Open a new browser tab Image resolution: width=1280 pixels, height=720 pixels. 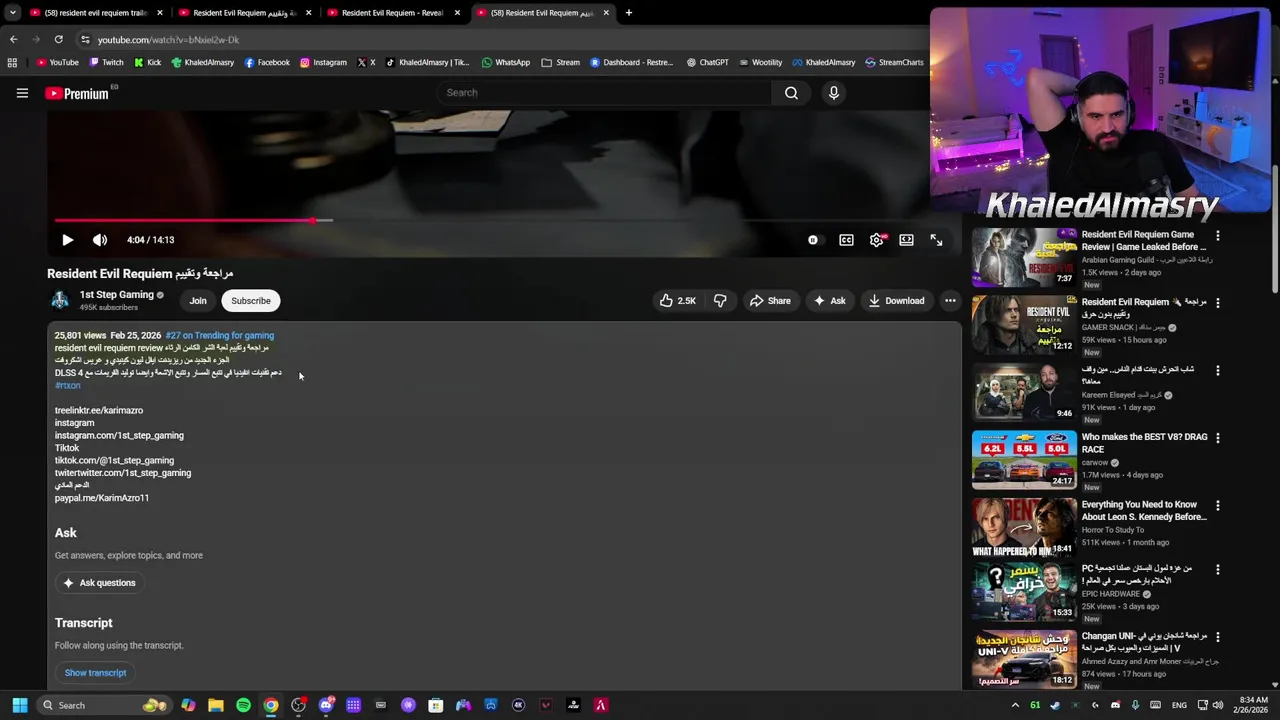tap(628, 13)
